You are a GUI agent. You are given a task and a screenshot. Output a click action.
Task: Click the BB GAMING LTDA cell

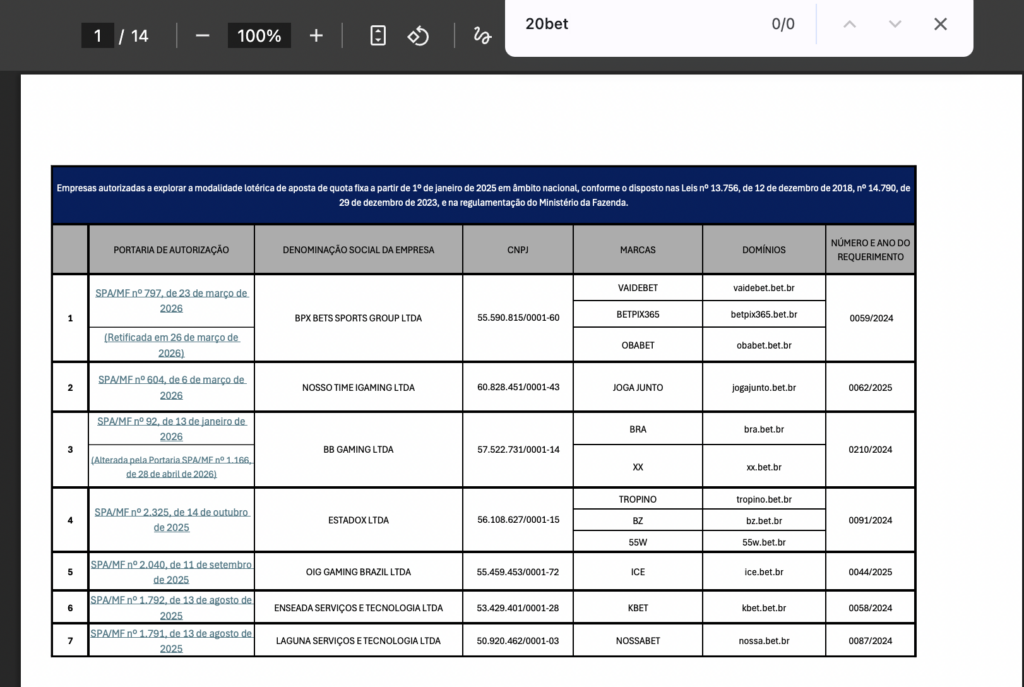click(358, 449)
